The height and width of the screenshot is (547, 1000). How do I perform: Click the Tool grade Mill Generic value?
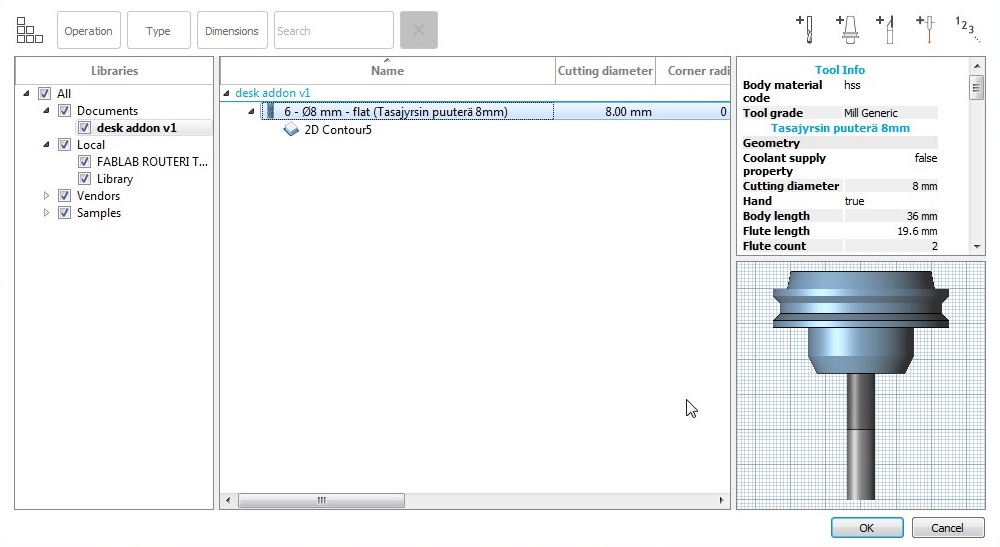[871, 113]
